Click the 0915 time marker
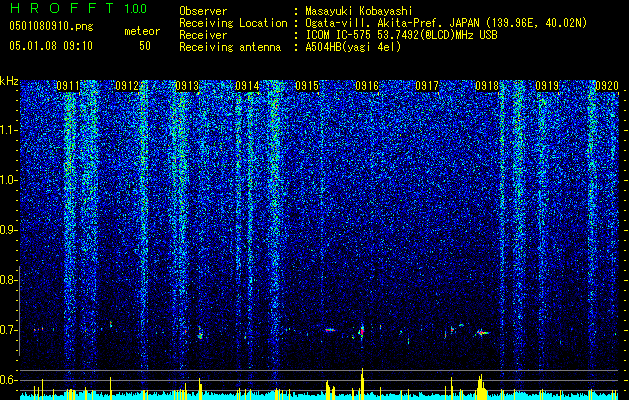The height and width of the screenshot is (400, 629). [307, 86]
